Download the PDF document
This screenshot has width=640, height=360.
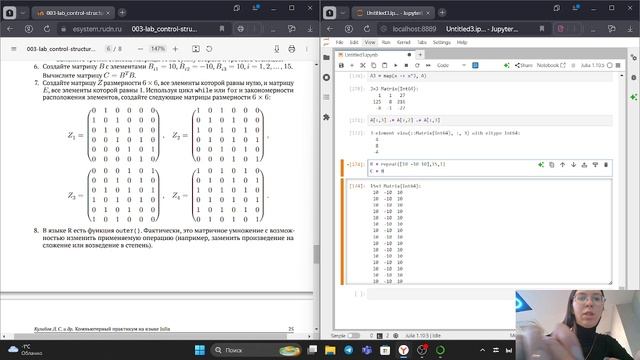coord(277,49)
